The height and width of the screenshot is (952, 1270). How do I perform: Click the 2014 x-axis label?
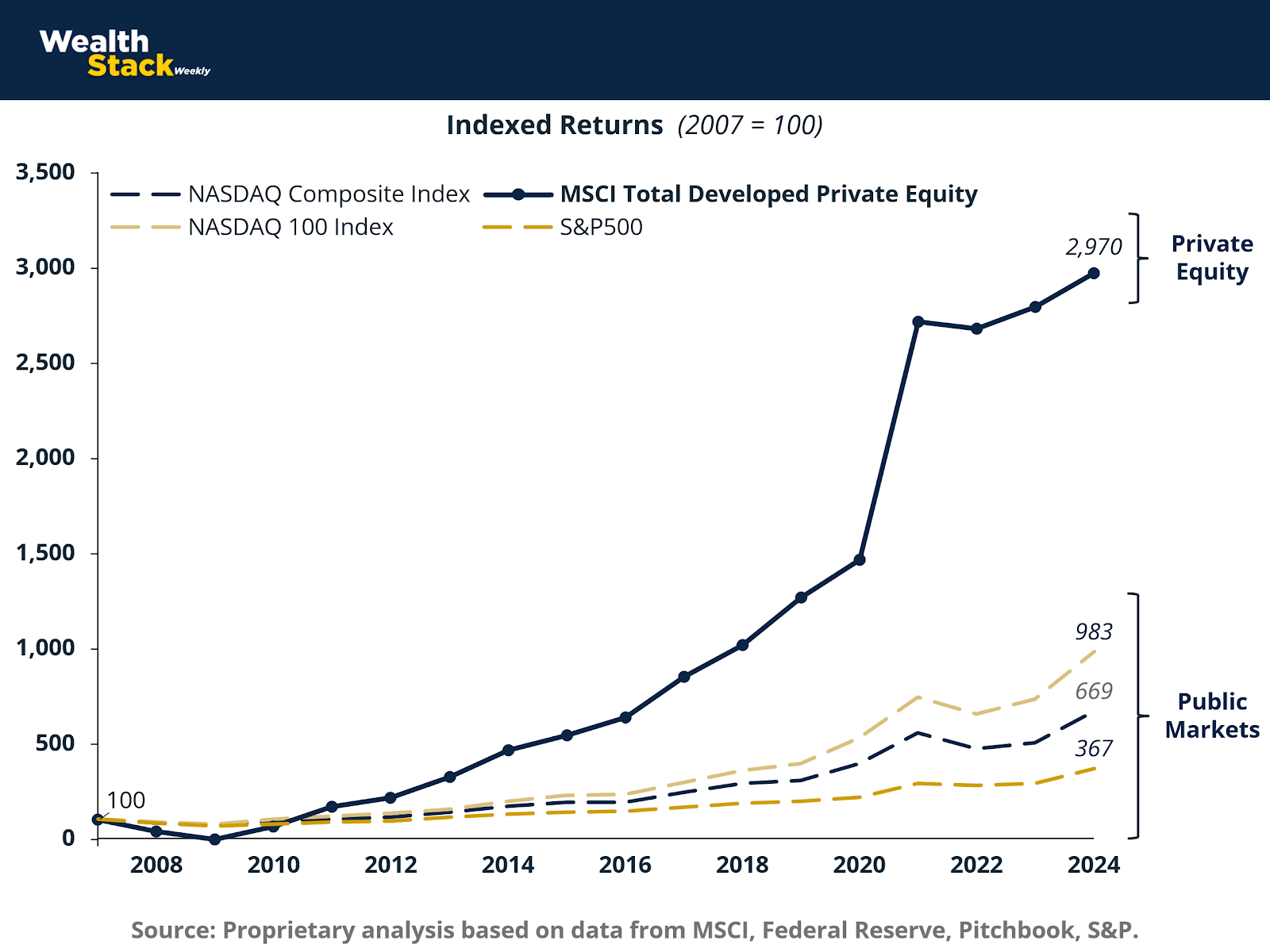(508, 865)
